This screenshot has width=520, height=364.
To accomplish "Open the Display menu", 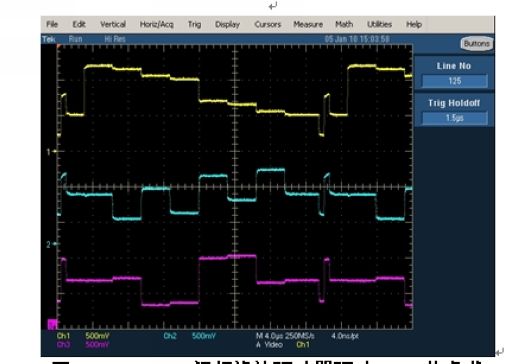I will (228, 24).
